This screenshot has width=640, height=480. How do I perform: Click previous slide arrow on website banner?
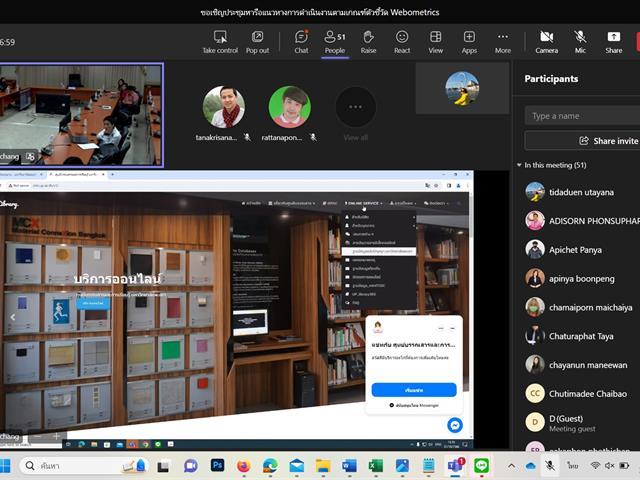(x=13, y=317)
